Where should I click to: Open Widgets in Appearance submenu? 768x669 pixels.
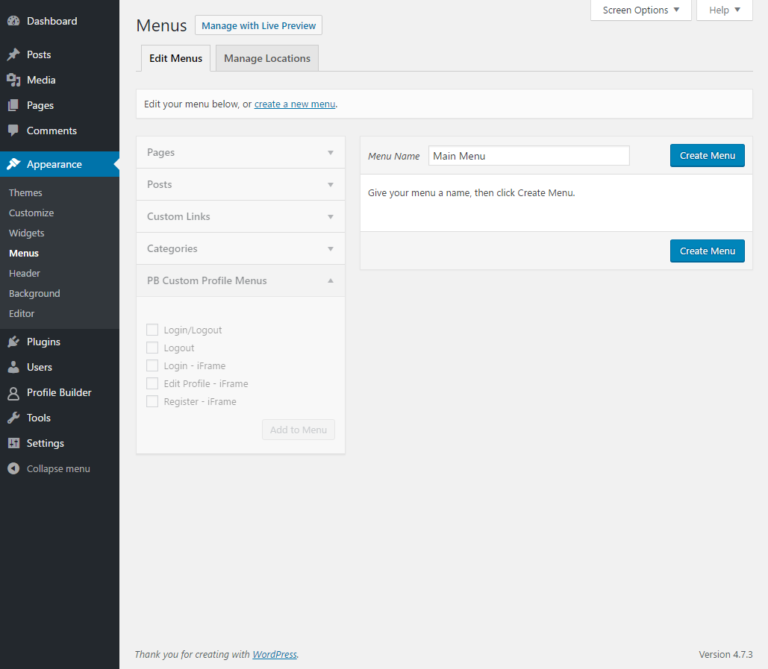click(x=26, y=233)
